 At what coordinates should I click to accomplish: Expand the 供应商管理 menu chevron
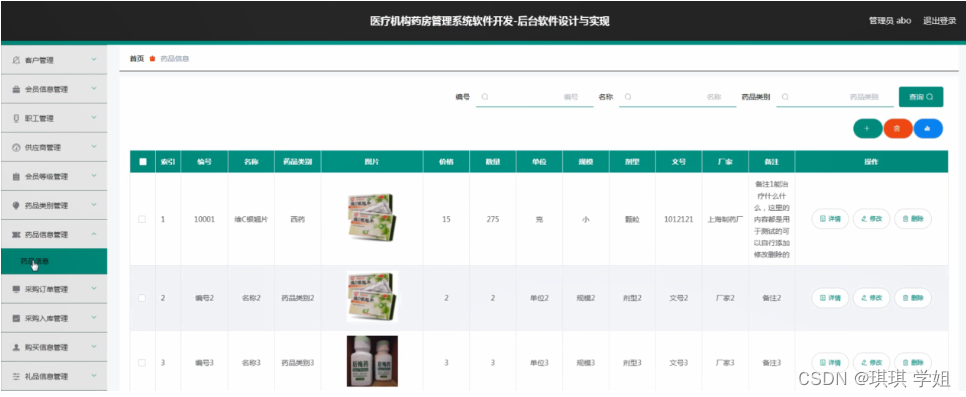[94, 147]
